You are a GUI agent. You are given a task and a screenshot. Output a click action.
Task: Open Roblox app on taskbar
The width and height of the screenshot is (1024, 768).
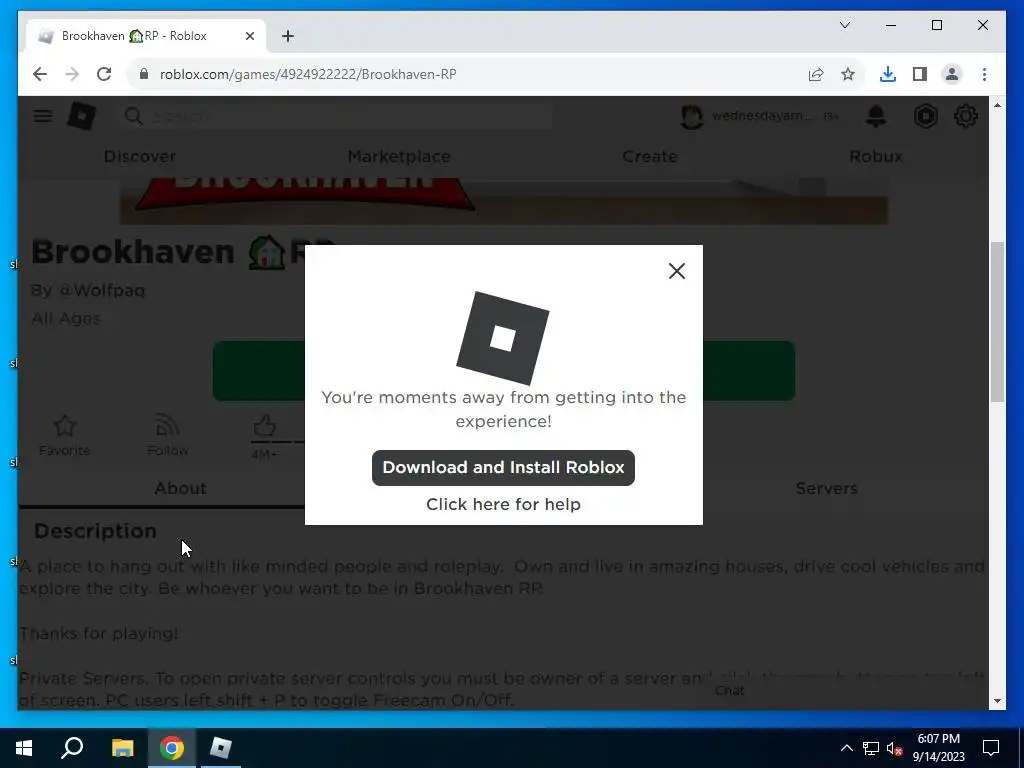pyautogui.click(x=221, y=748)
